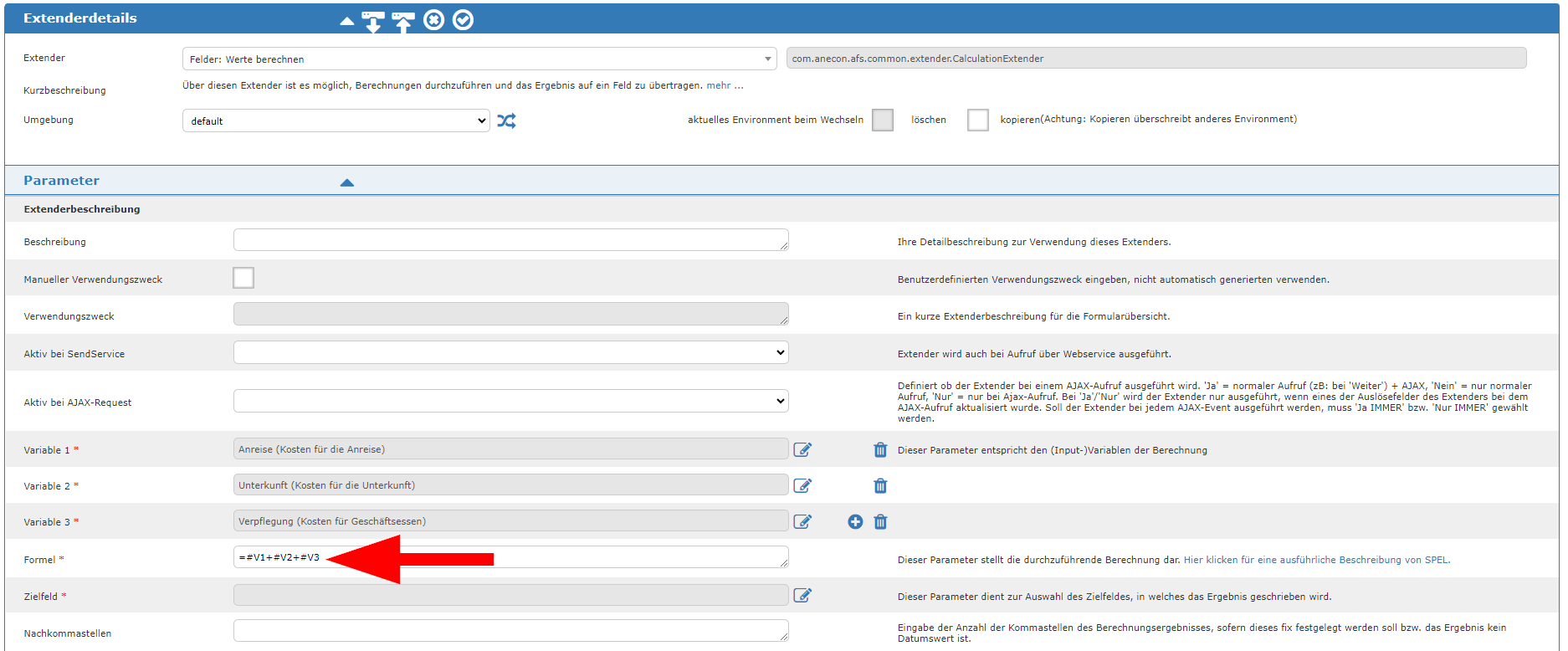Enable Manueller Verwendungszweck checkbox

click(243, 278)
